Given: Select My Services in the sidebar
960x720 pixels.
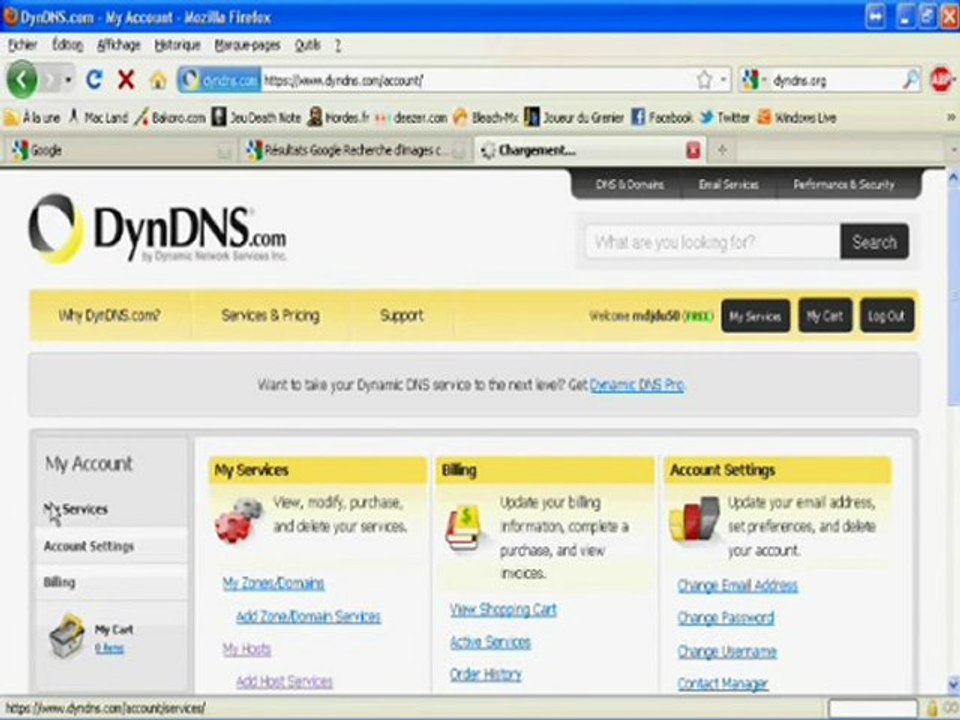Looking at the screenshot, I should pyautogui.click(x=76, y=509).
